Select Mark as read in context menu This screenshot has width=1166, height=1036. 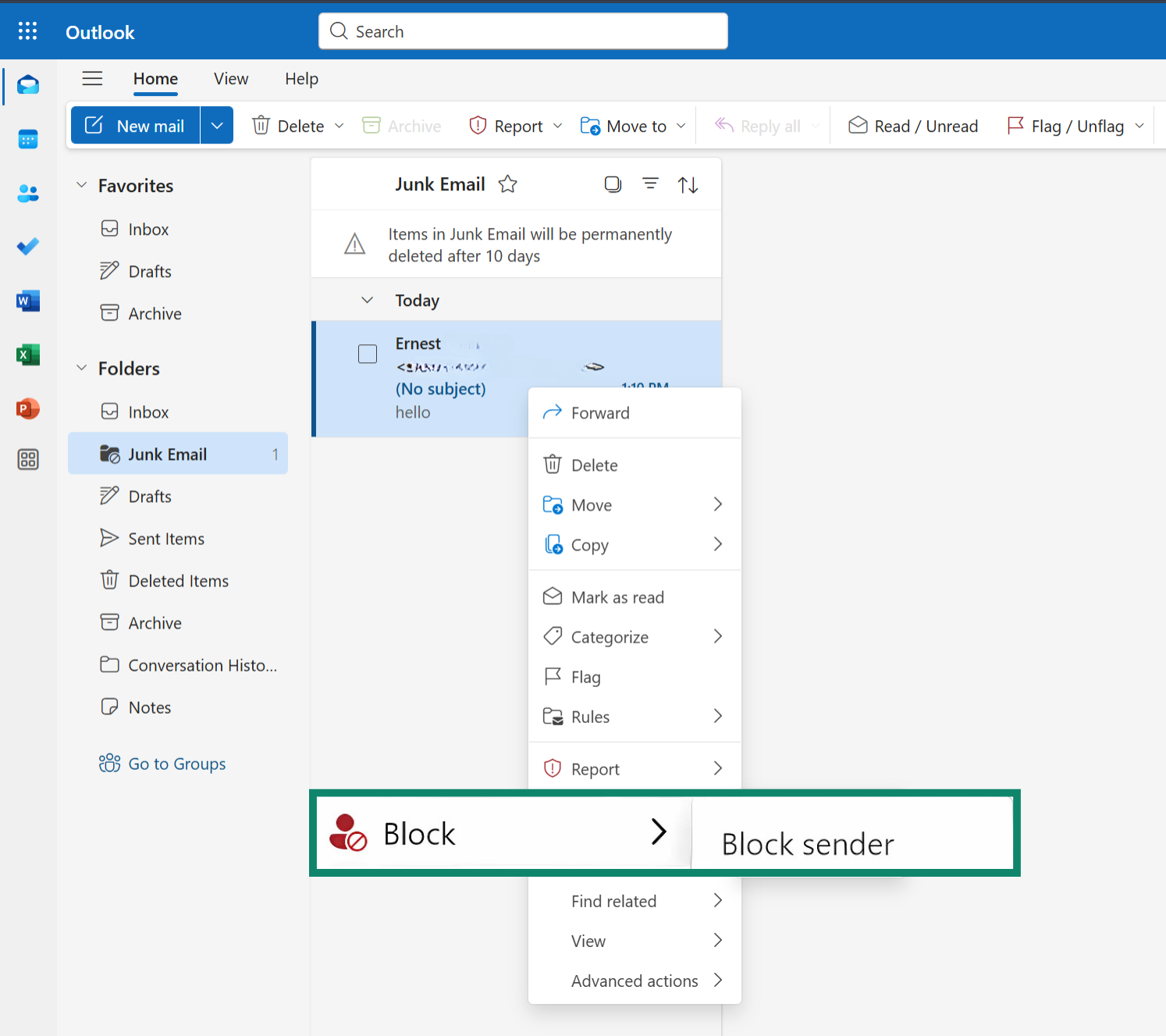617,596
